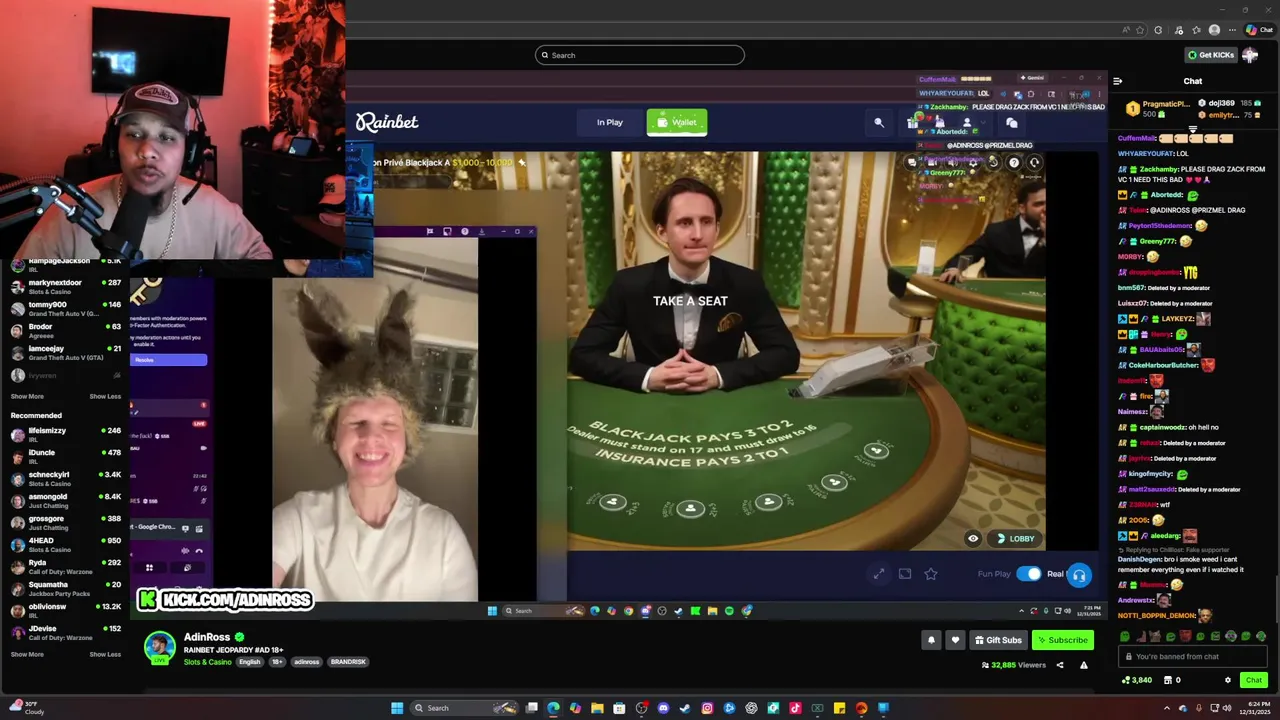Click Gift Subs button

click(998, 640)
